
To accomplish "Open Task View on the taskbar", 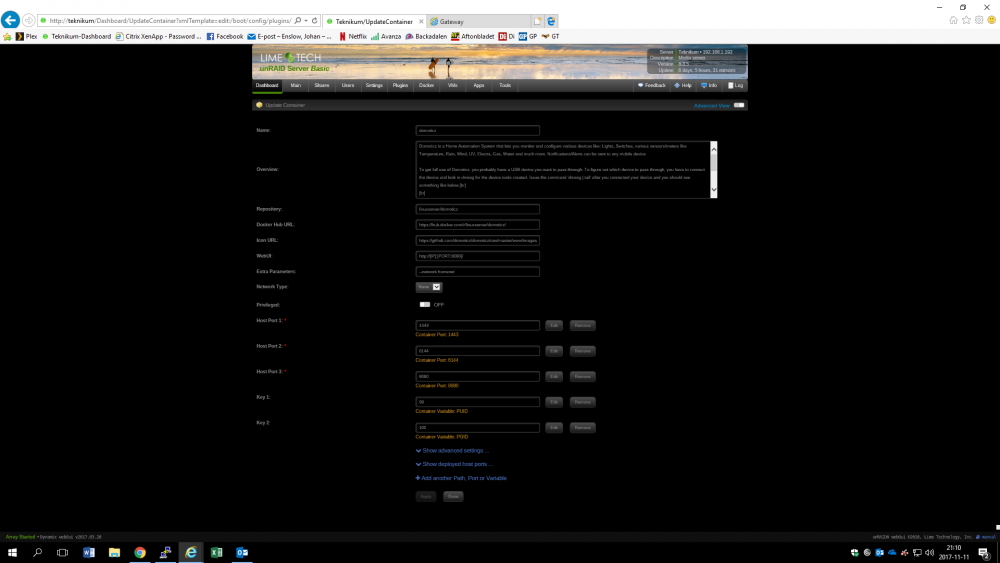I will (62, 553).
